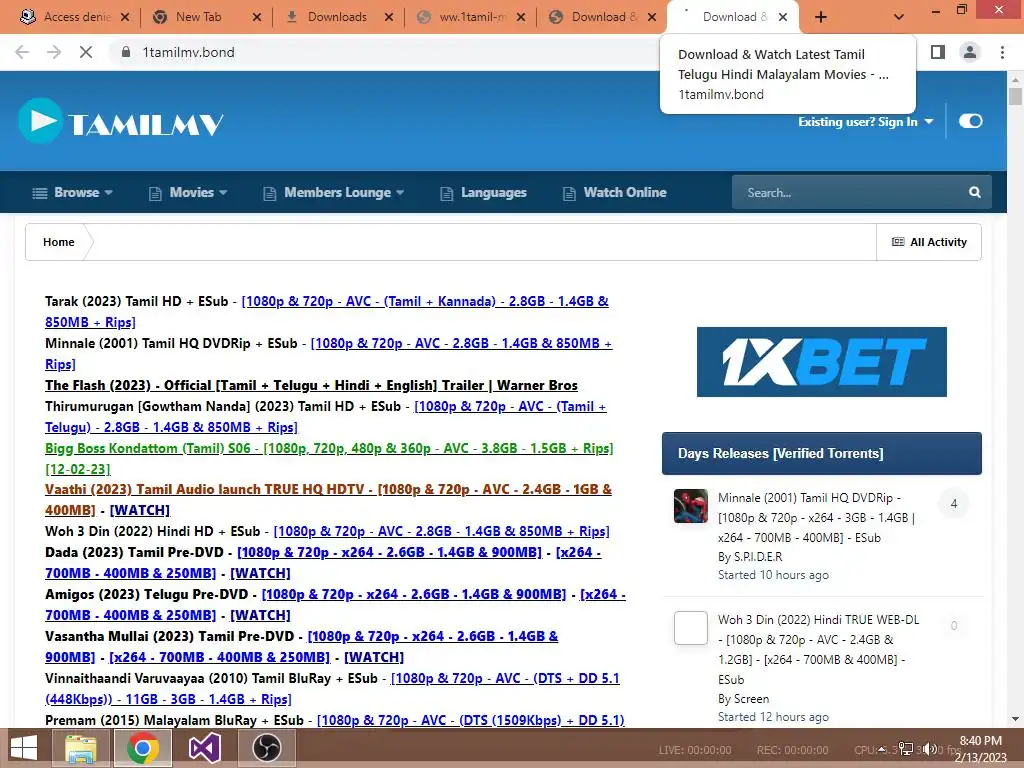The width and height of the screenshot is (1024, 768).
Task: Click the padlock site info icon
Action: tap(125, 52)
